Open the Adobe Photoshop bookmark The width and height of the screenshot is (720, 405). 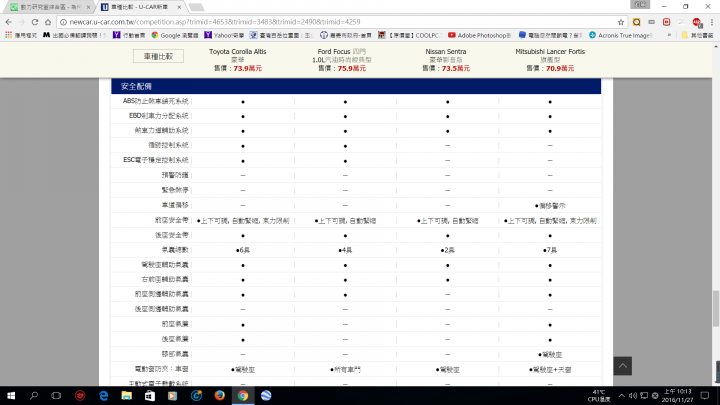(480, 35)
